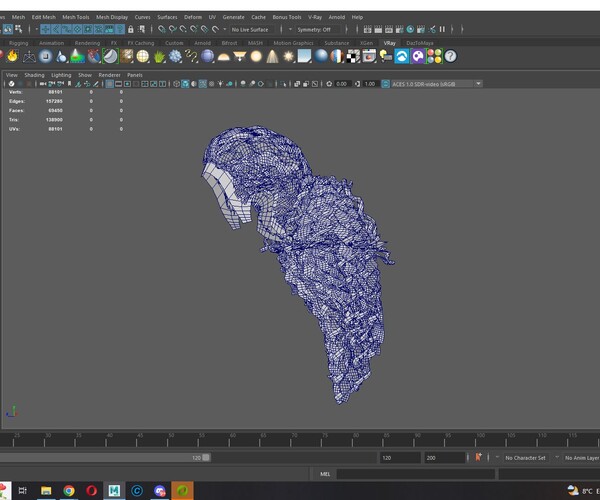Open Chrome from the Windows taskbar

pos(69,490)
